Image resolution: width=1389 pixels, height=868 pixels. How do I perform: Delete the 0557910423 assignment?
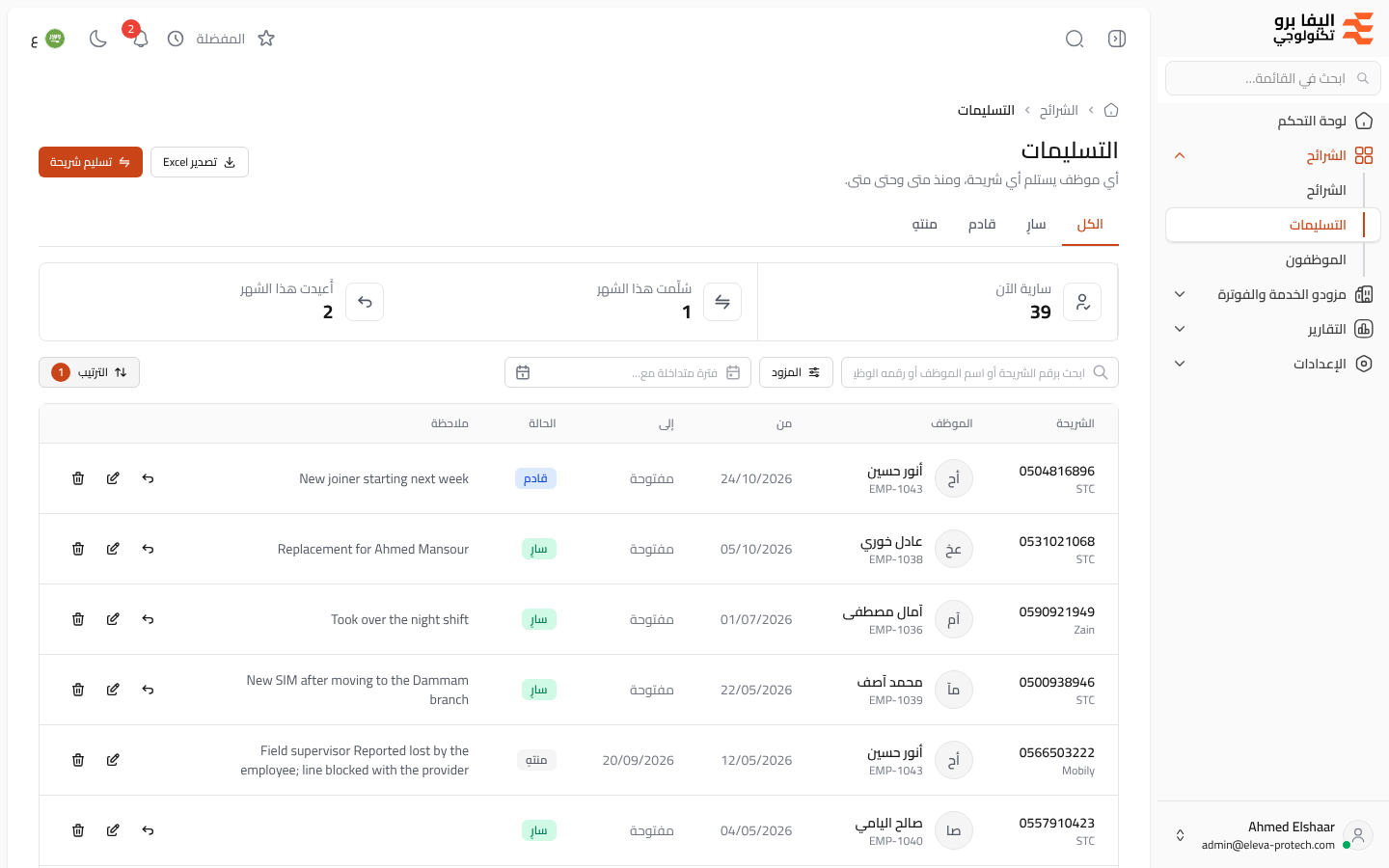point(78,830)
